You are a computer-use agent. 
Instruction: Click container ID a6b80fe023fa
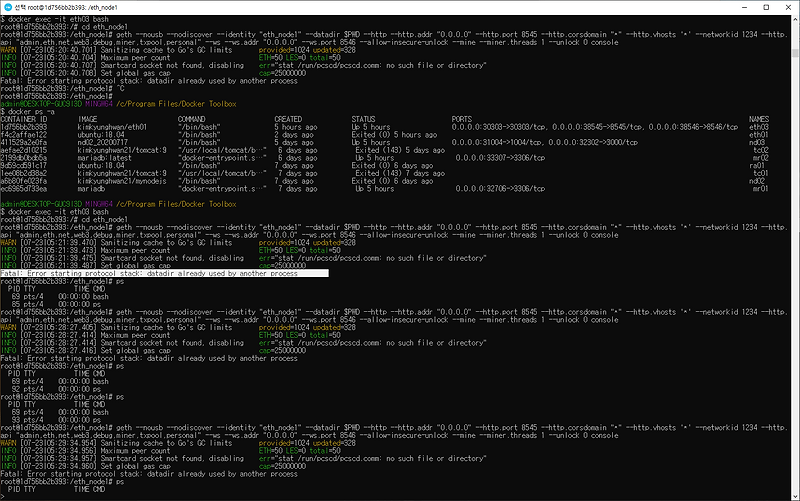(23, 181)
